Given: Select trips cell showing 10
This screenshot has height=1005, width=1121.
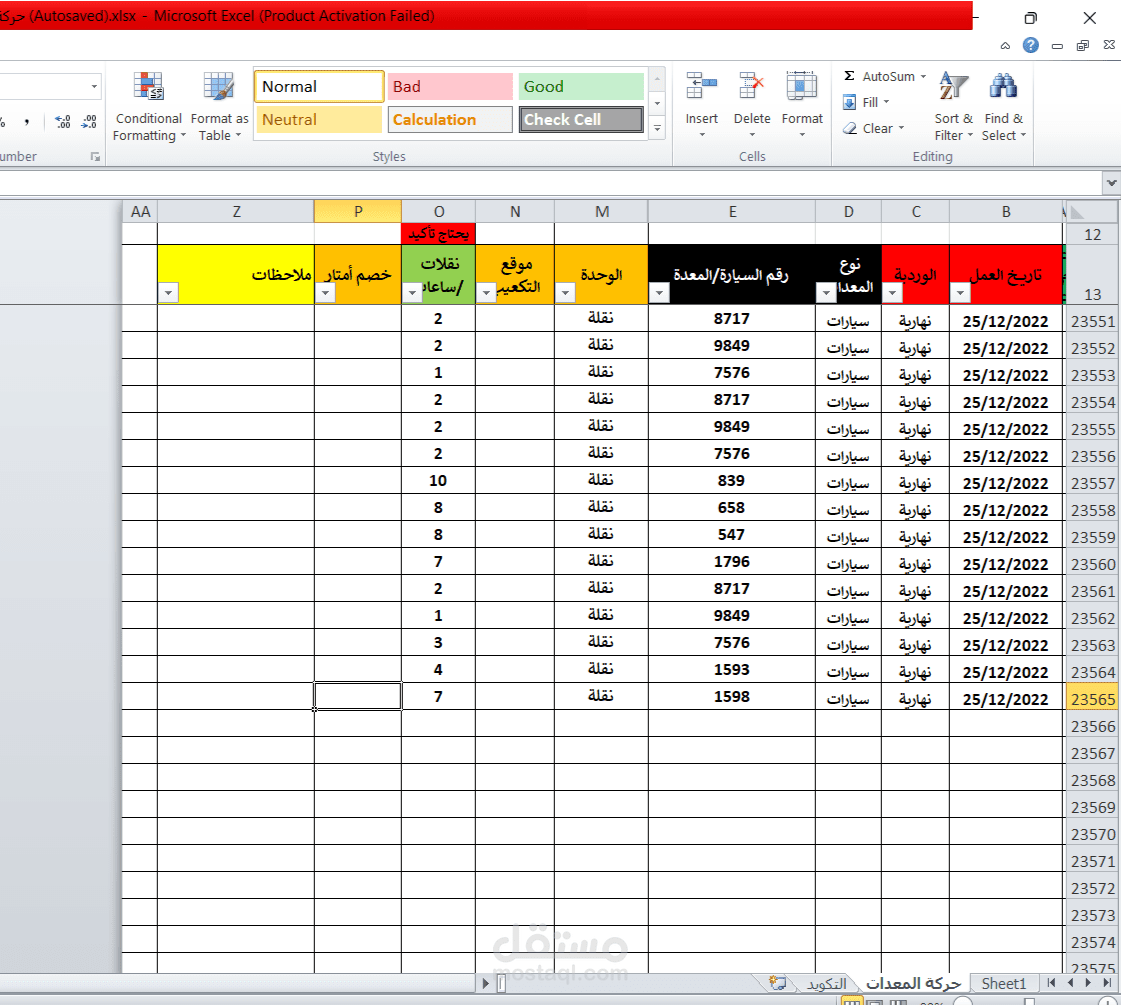Looking at the screenshot, I should click(x=438, y=481).
